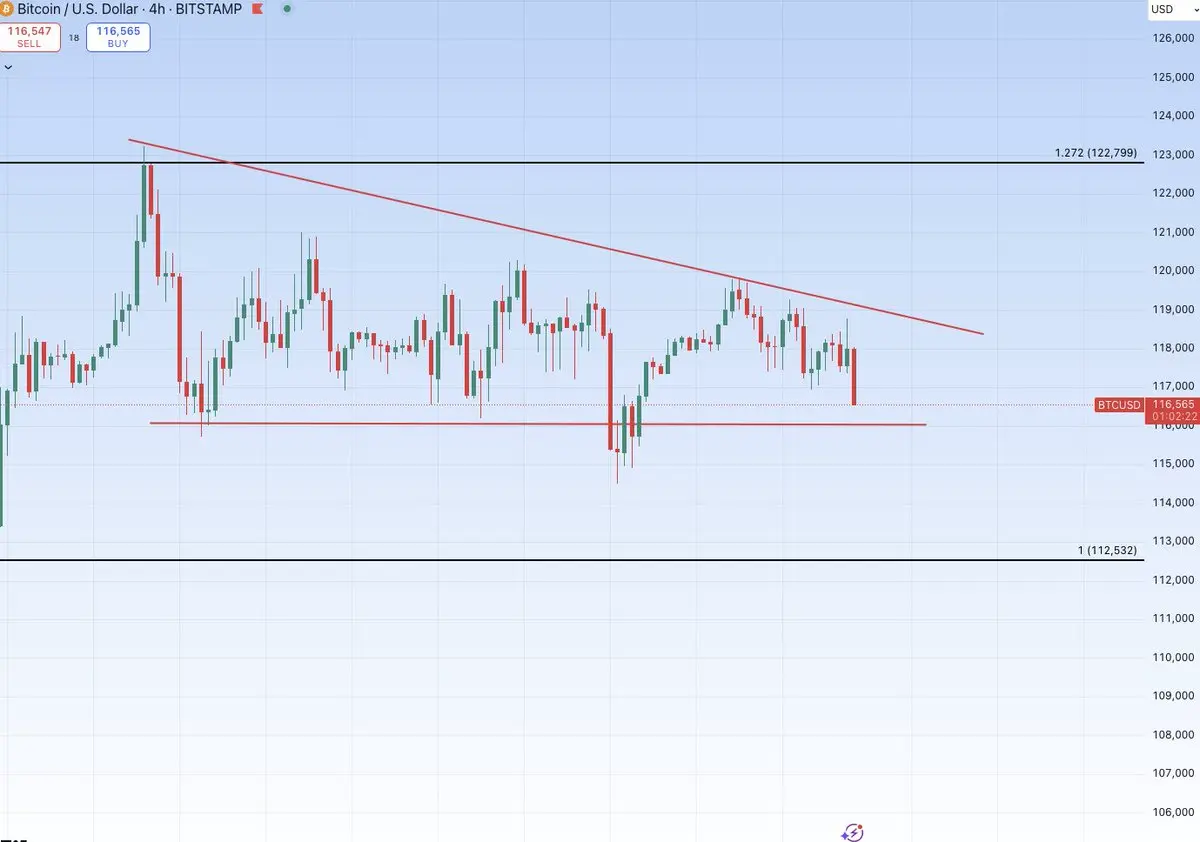The width and height of the screenshot is (1200, 842).
Task: Click the 120,000 price axis label
Action: pyautogui.click(x=1174, y=270)
